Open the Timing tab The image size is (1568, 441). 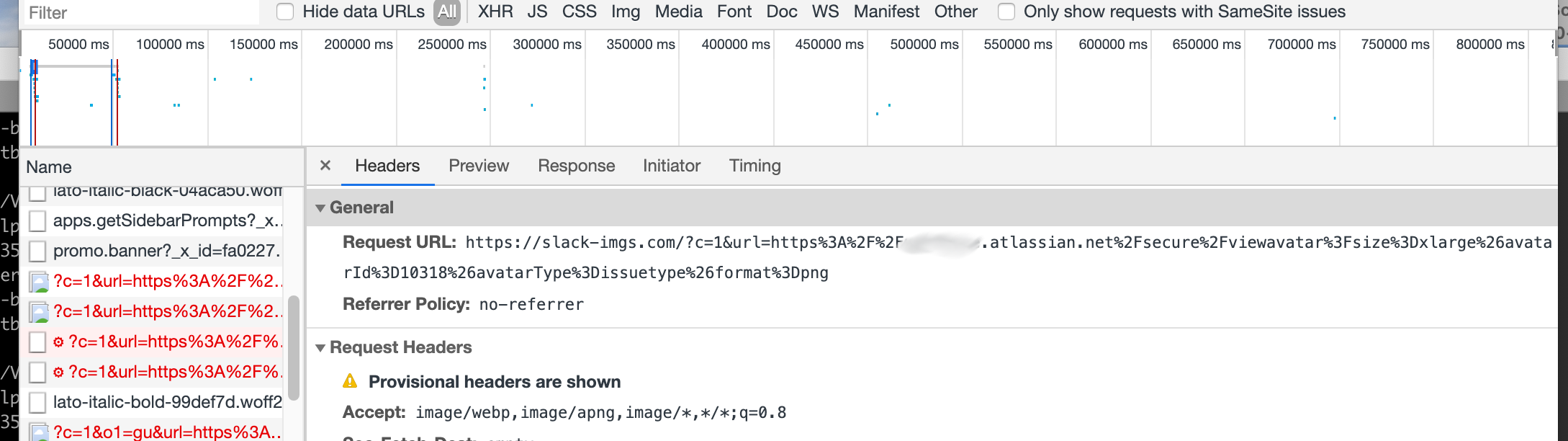click(754, 166)
